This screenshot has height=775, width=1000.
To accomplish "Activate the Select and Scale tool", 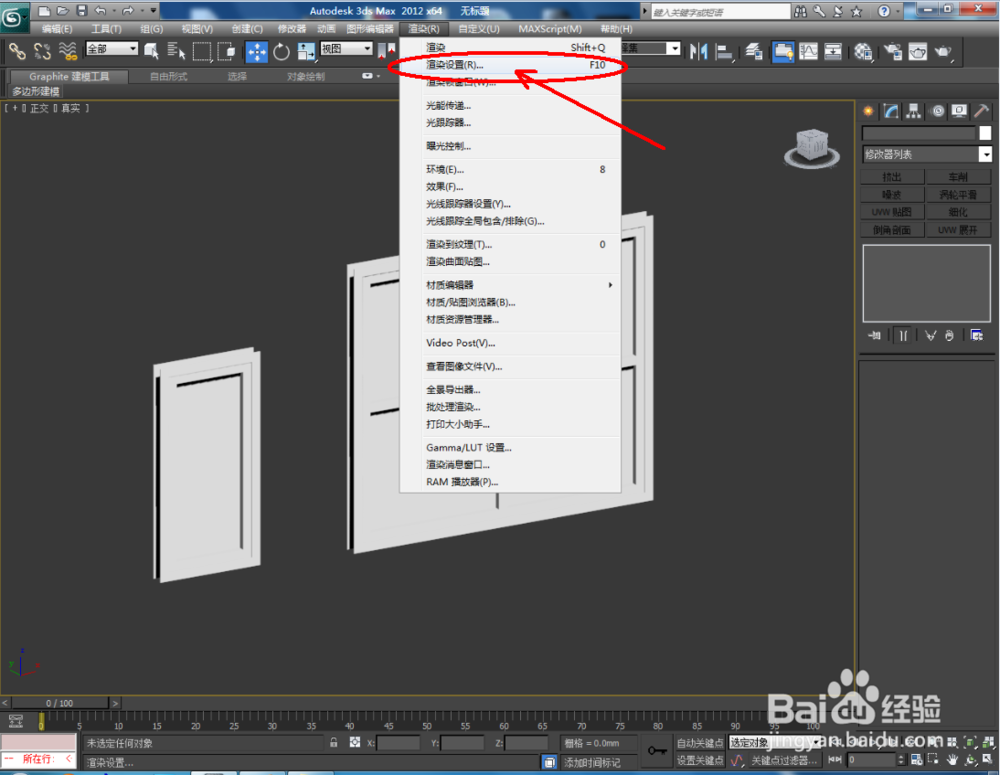I will pyautogui.click(x=306, y=52).
